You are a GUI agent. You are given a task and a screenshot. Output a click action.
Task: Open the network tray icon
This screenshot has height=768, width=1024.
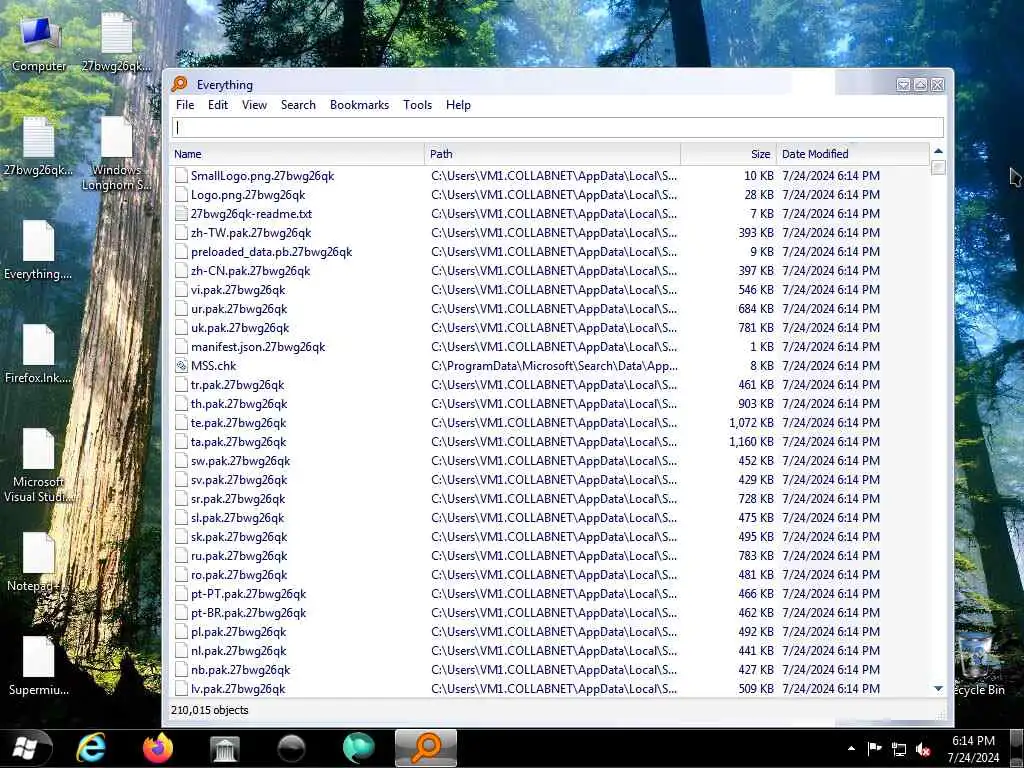(x=899, y=749)
